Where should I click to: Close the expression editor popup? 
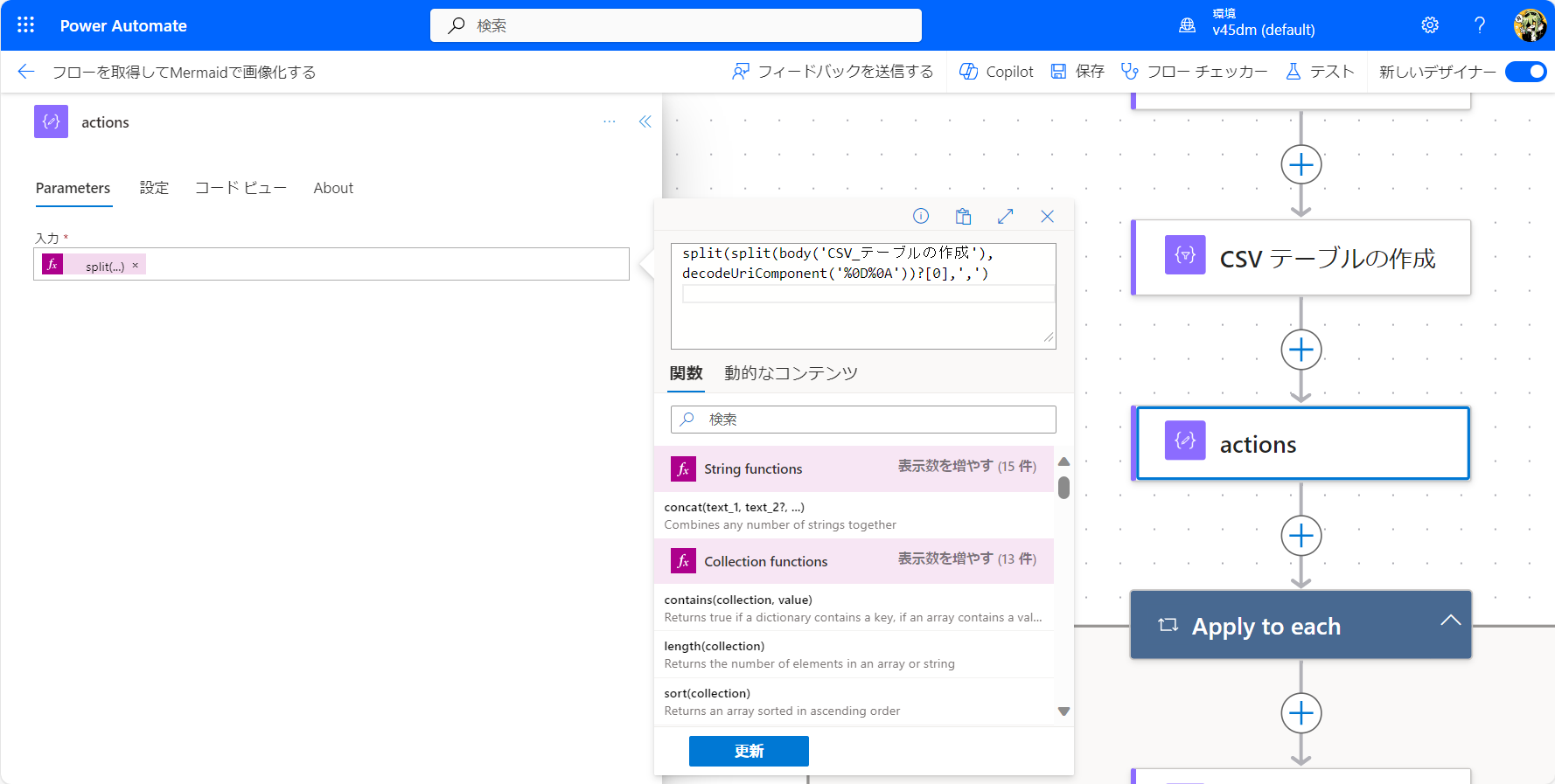click(x=1048, y=216)
